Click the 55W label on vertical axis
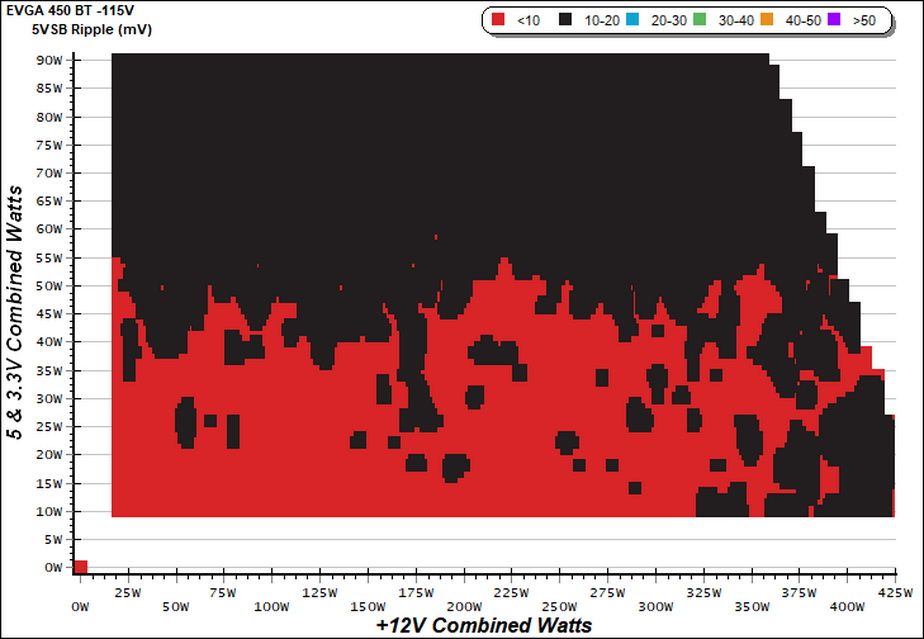This screenshot has width=924, height=639. click(50, 258)
